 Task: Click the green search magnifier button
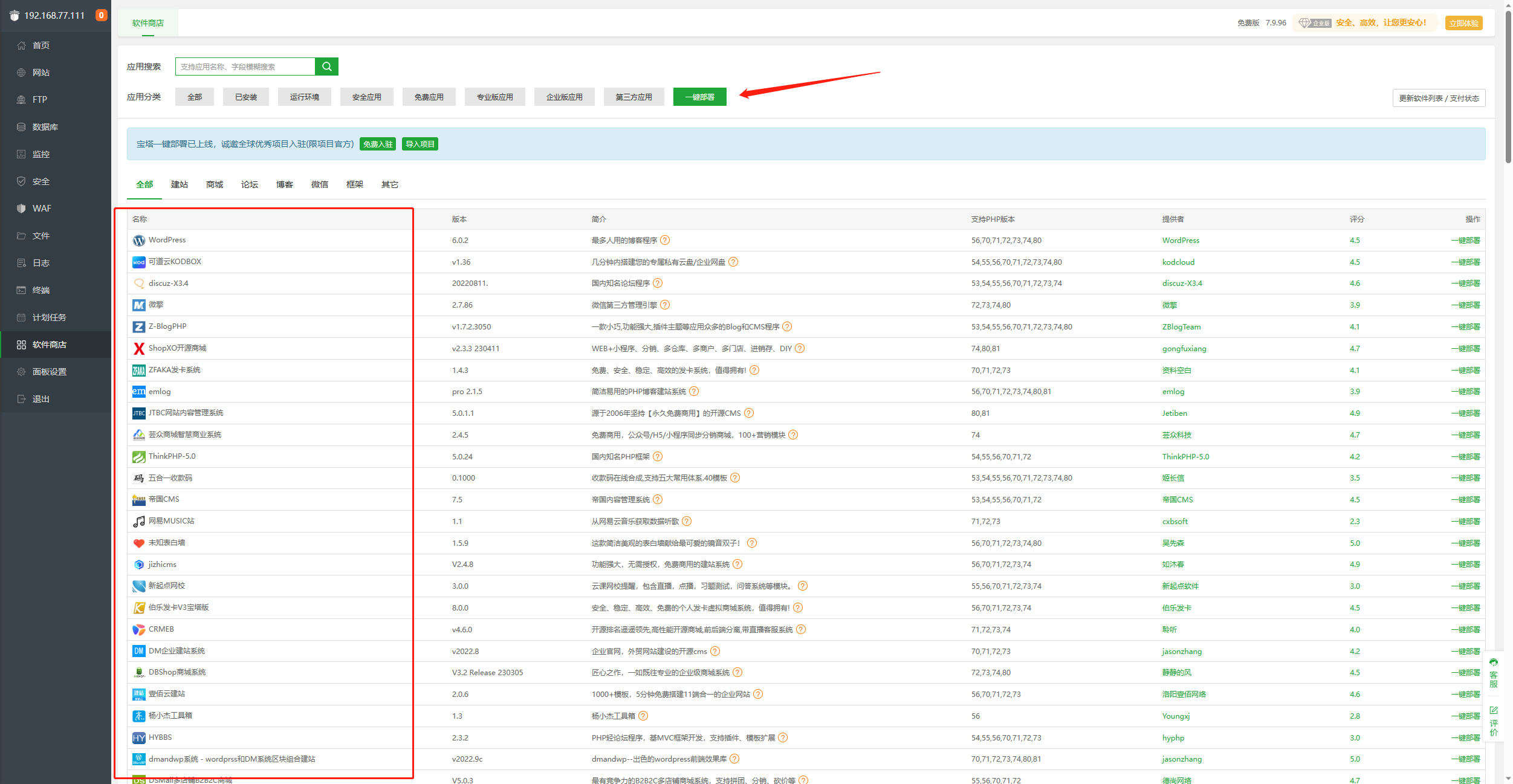[x=326, y=66]
